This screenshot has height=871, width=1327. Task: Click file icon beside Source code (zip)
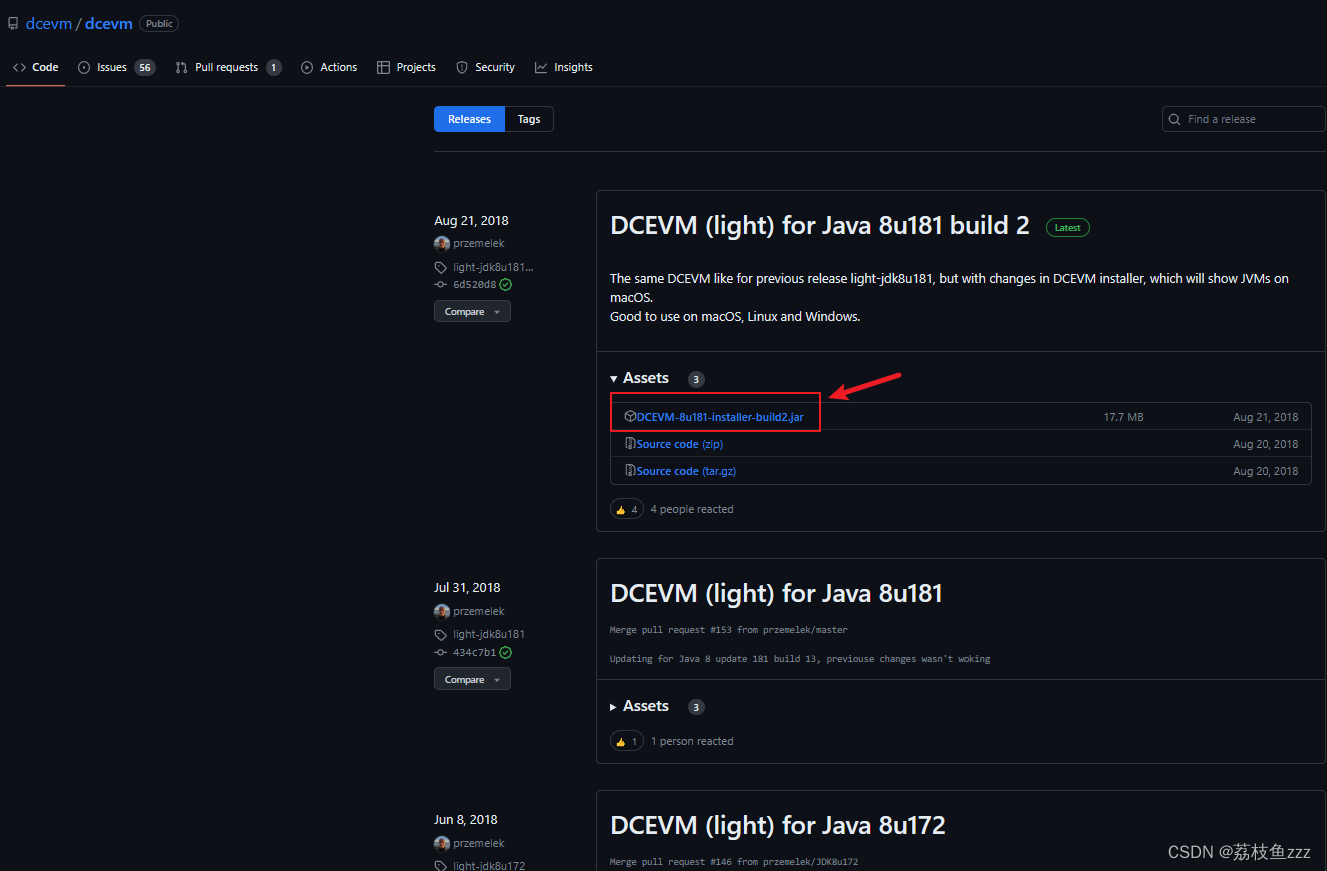[630, 443]
